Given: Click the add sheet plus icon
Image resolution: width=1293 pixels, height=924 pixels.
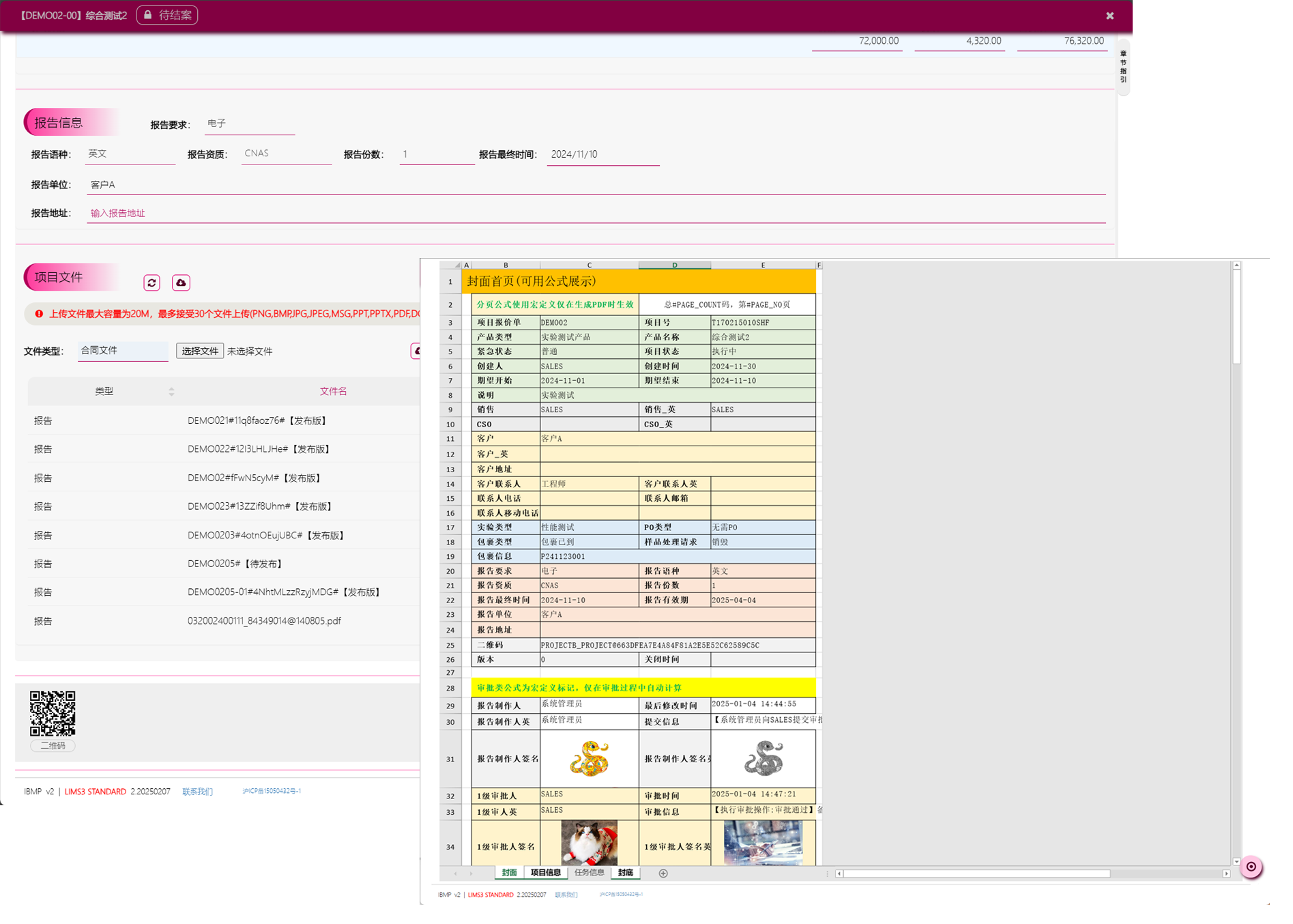Looking at the screenshot, I should coord(663,873).
